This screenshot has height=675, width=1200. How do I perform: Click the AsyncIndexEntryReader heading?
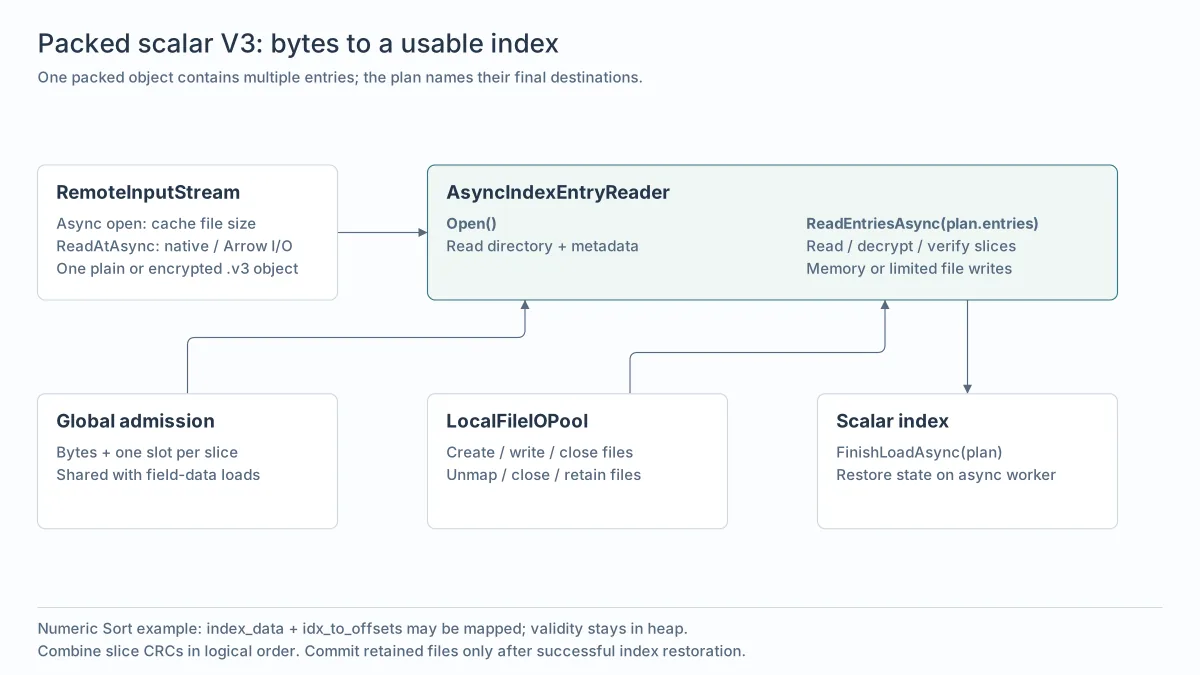pyautogui.click(x=558, y=192)
